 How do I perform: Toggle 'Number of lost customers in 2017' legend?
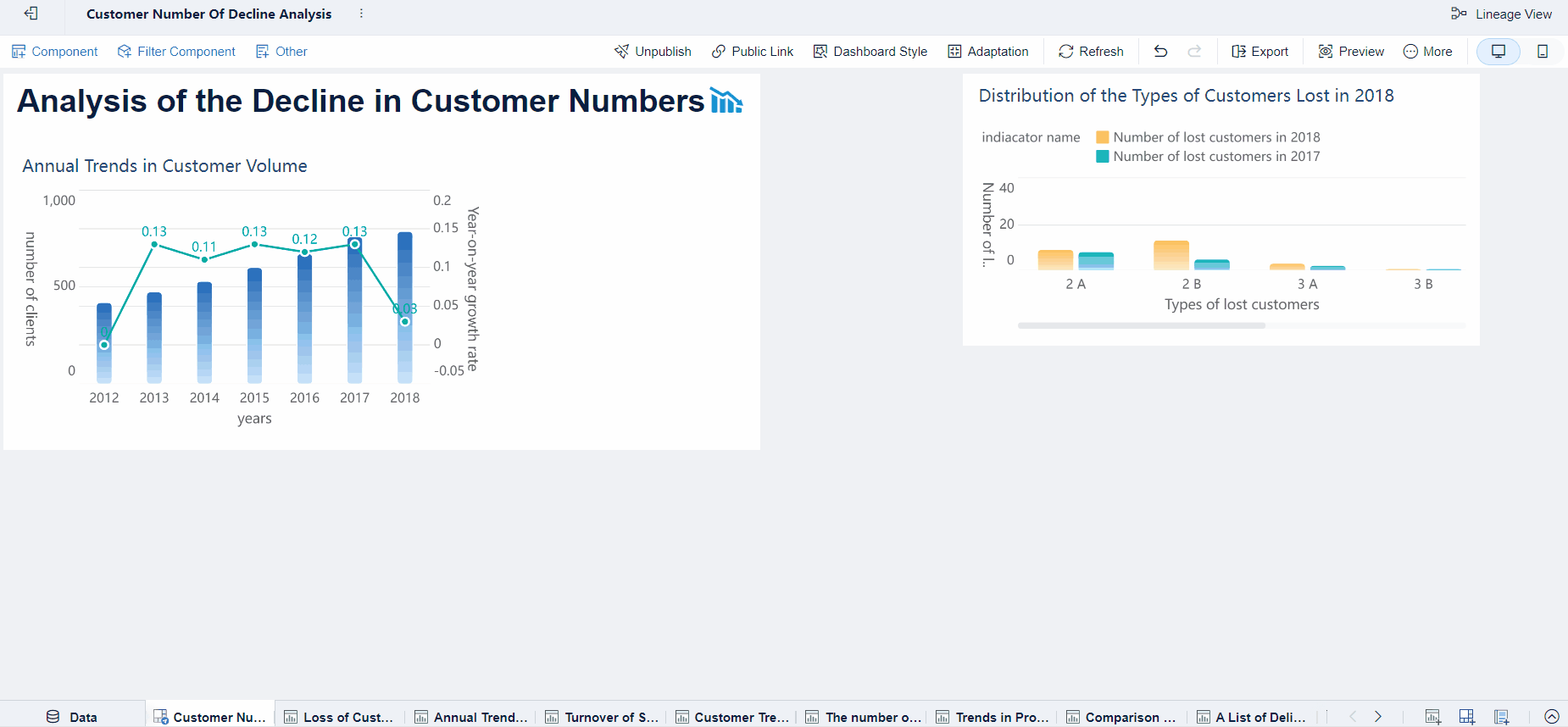point(1209,157)
